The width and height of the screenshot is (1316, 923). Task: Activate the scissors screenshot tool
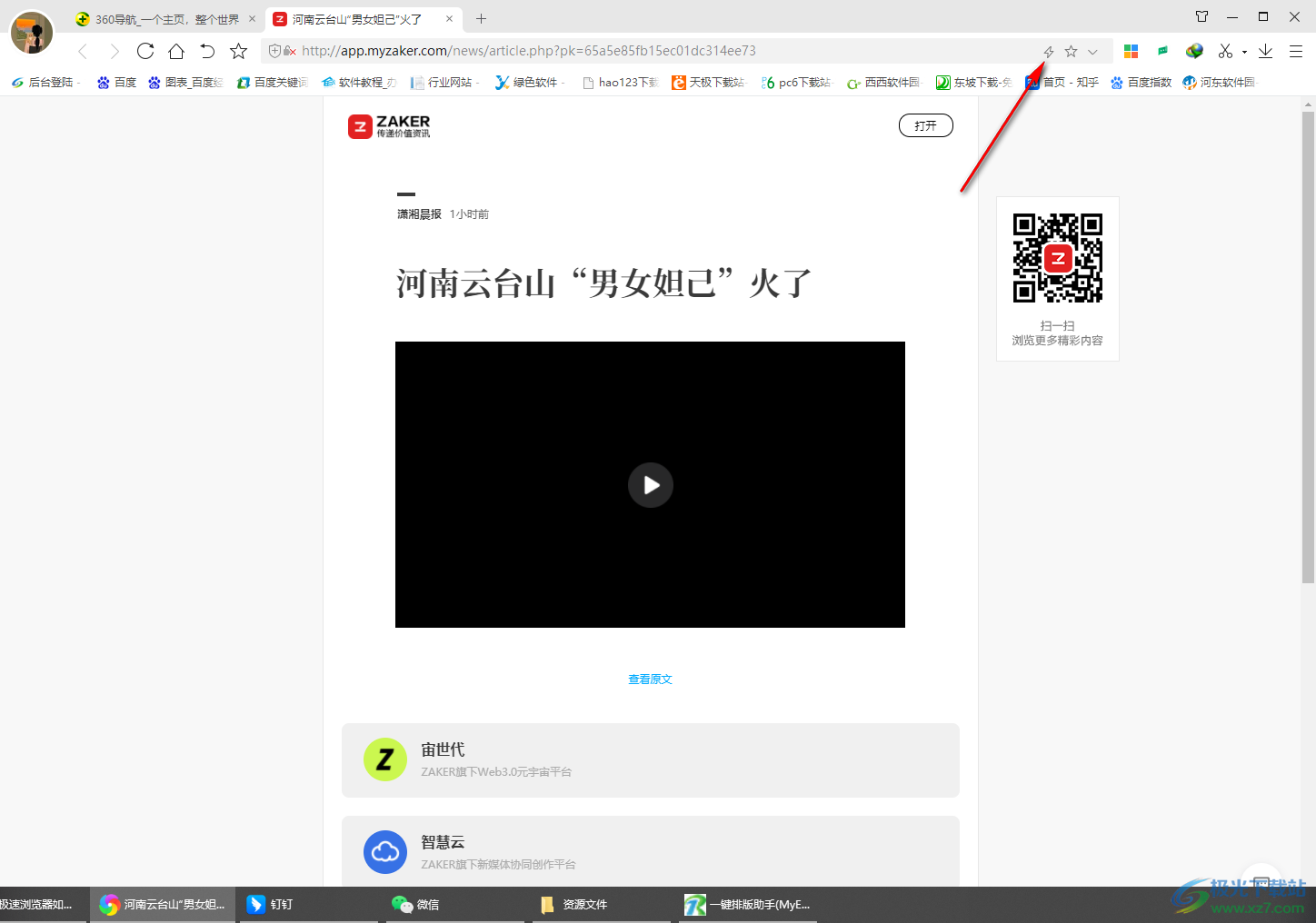(x=1225, y=51)
